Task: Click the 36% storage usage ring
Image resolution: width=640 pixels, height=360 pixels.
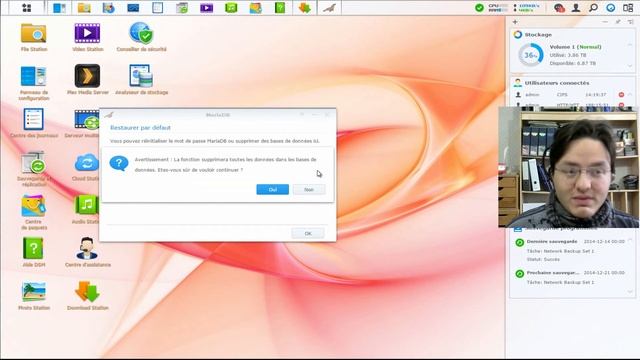Action: 531,55
